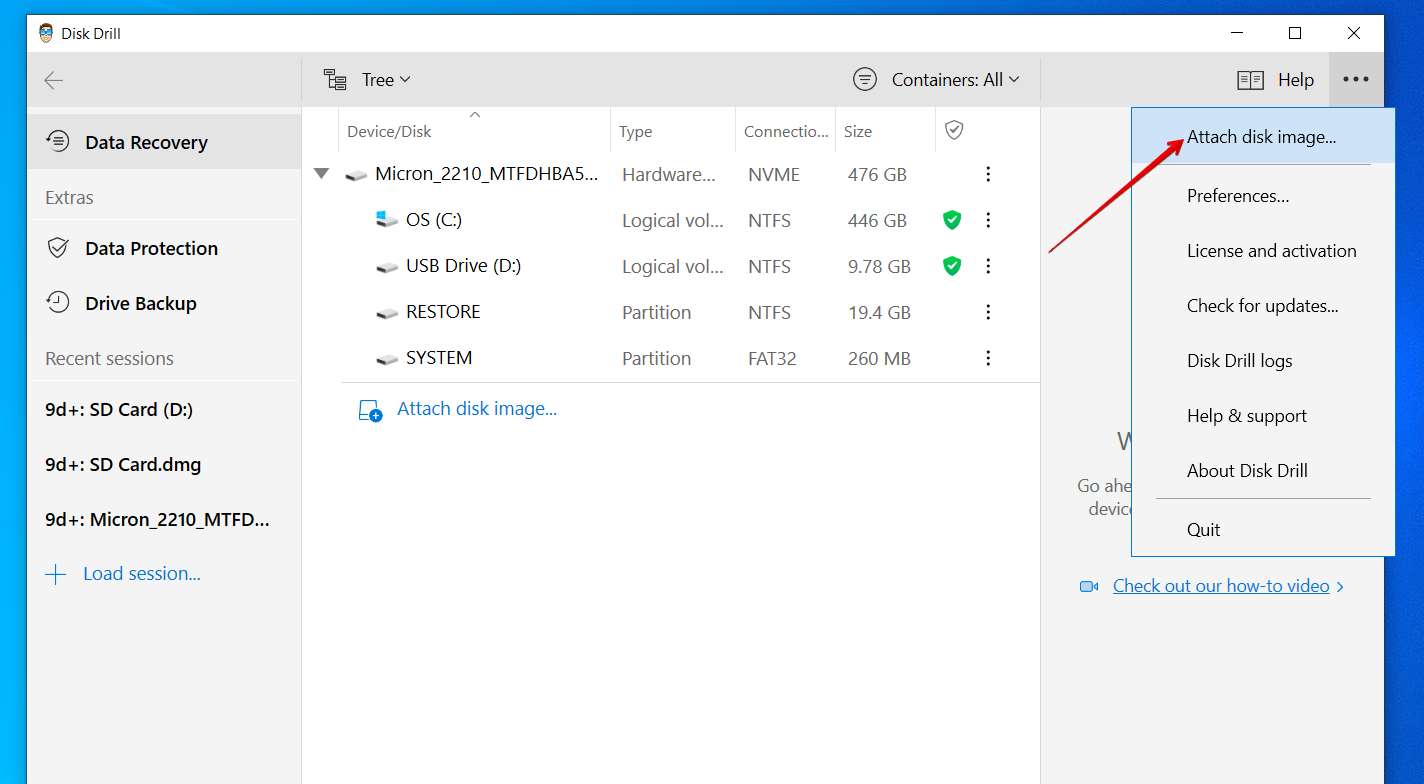The height and width of the screenshot is (784, 1424).
Task: Open recent session SD Card.dmg
Action: point(123,465)
